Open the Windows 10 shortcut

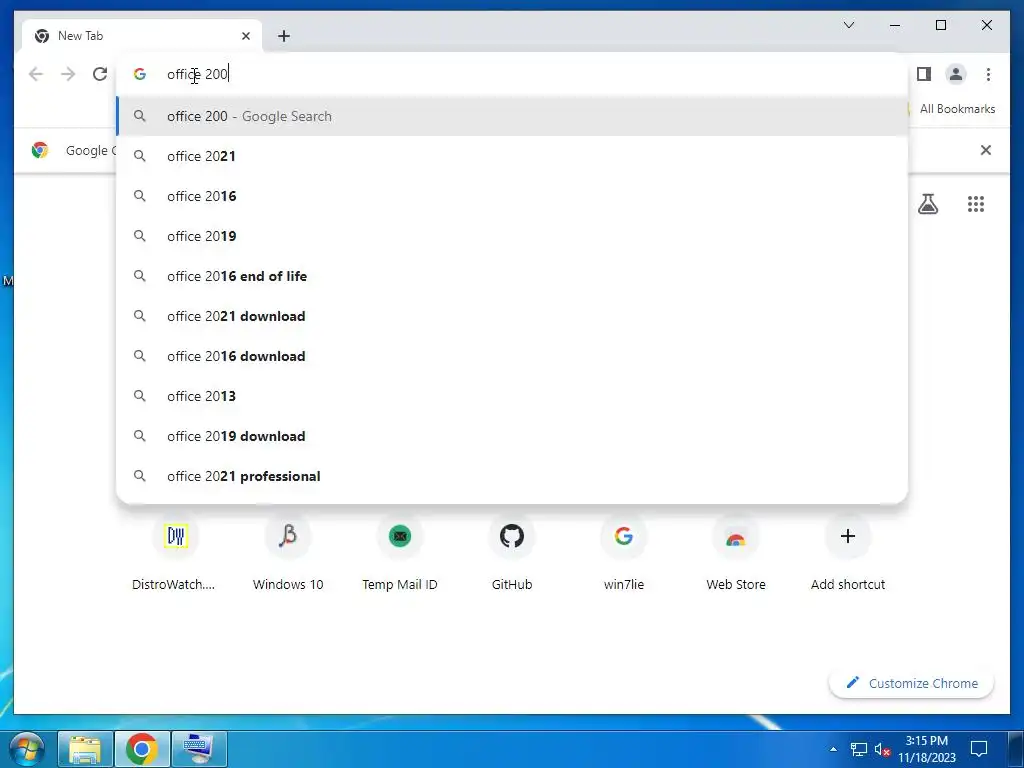click(288, 554)
